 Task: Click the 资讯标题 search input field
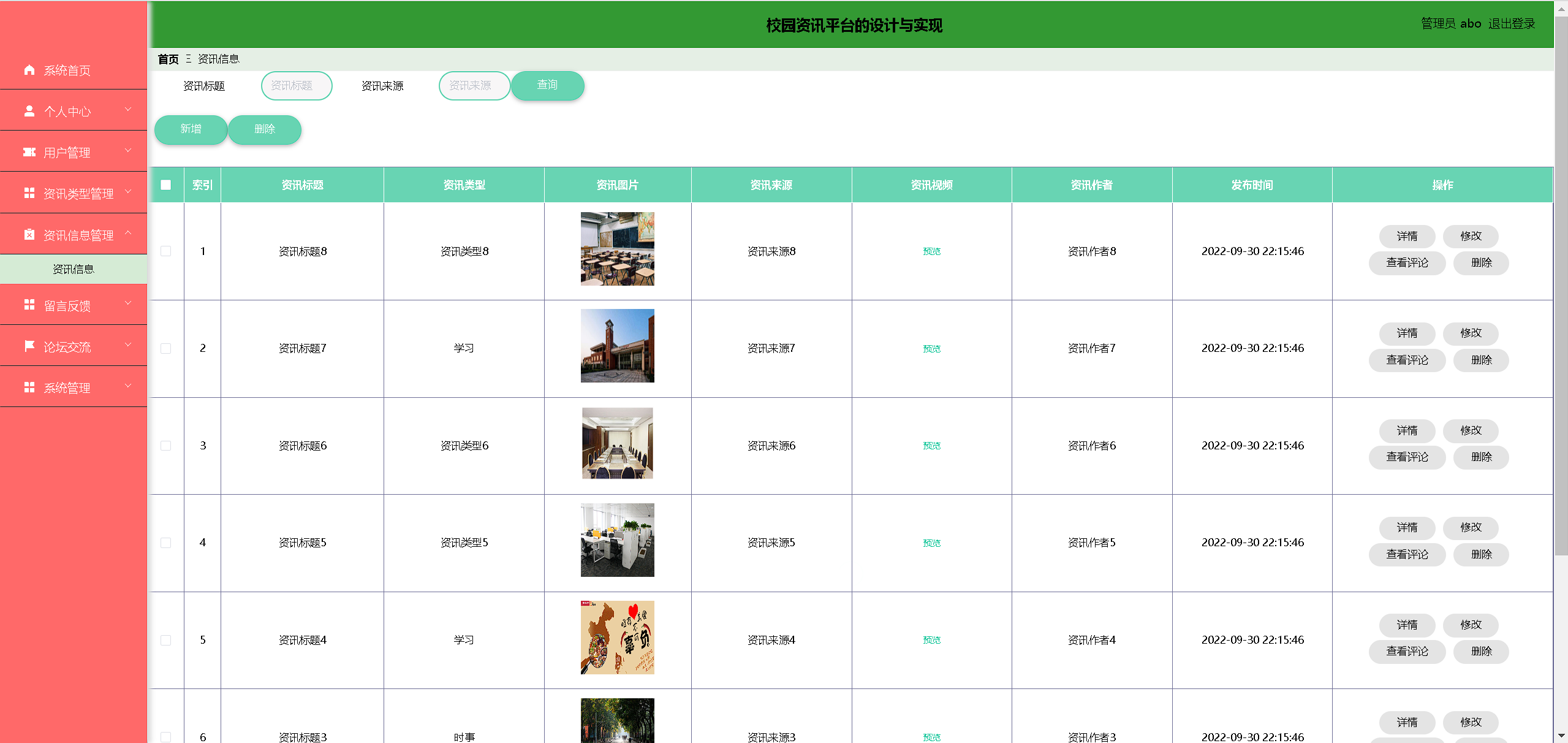[297, 86]
